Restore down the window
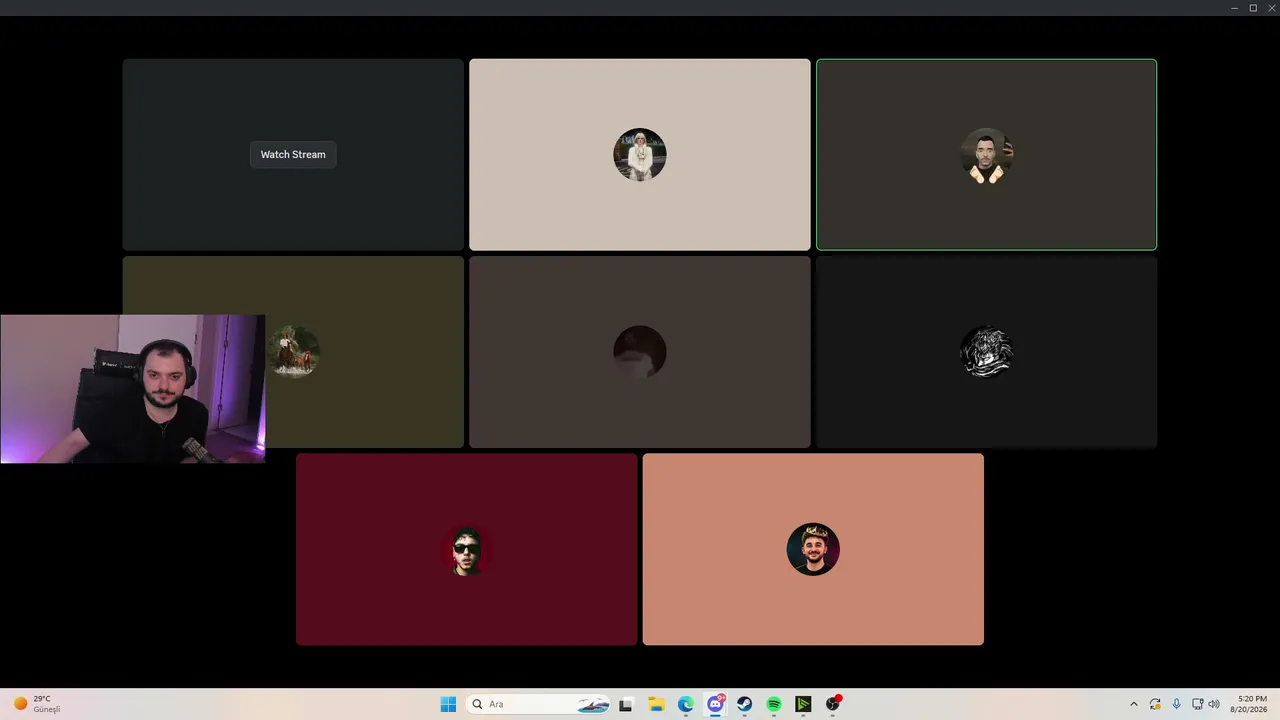 [1253, 8]
